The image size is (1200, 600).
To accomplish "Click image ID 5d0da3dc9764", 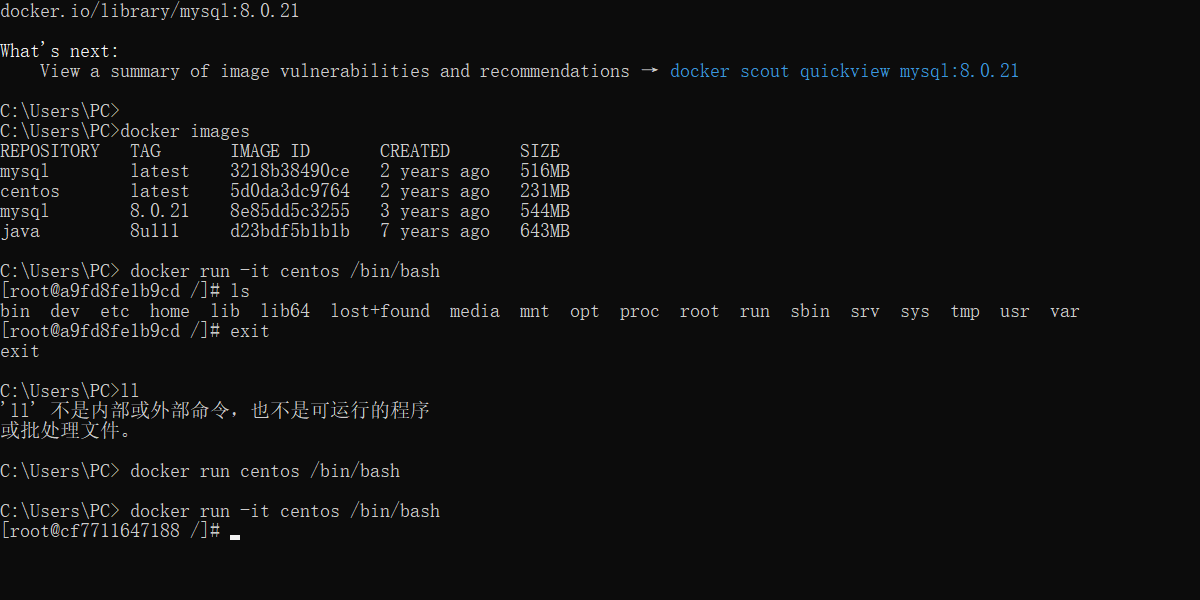I will click(290, 191).
